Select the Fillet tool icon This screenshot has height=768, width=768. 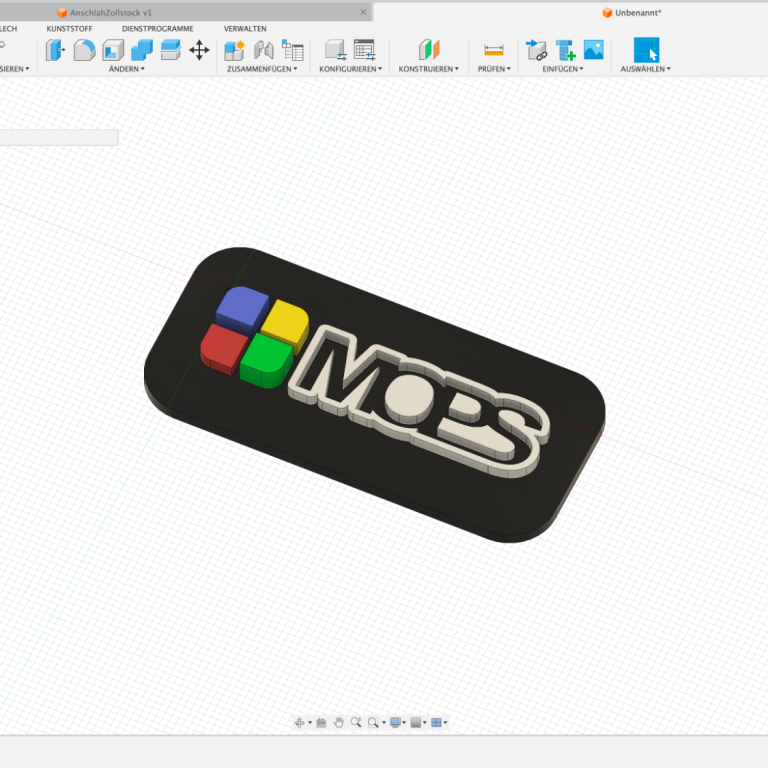[x=84, y=50]
